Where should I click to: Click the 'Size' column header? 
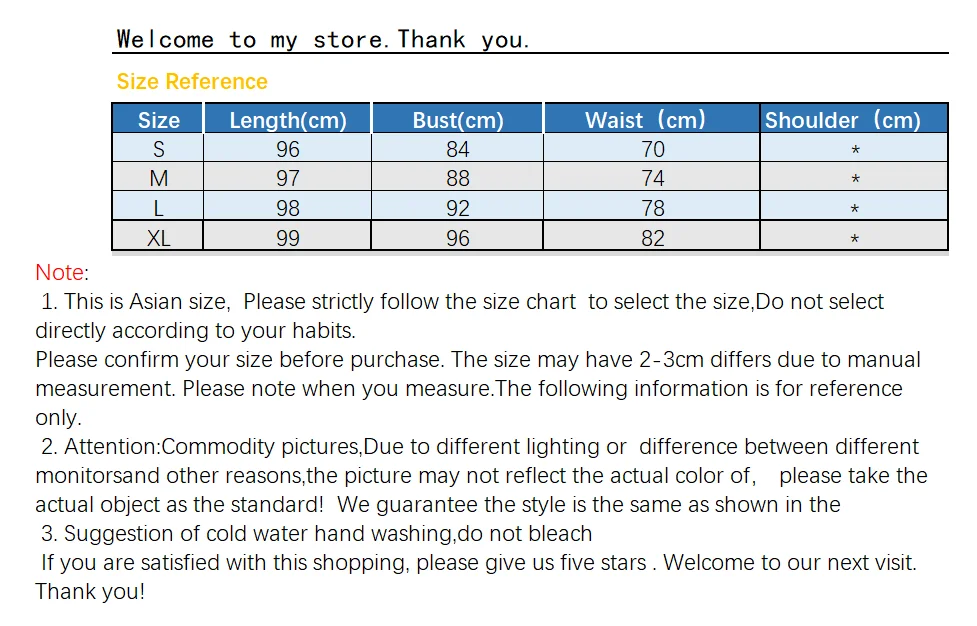(158, 119)
